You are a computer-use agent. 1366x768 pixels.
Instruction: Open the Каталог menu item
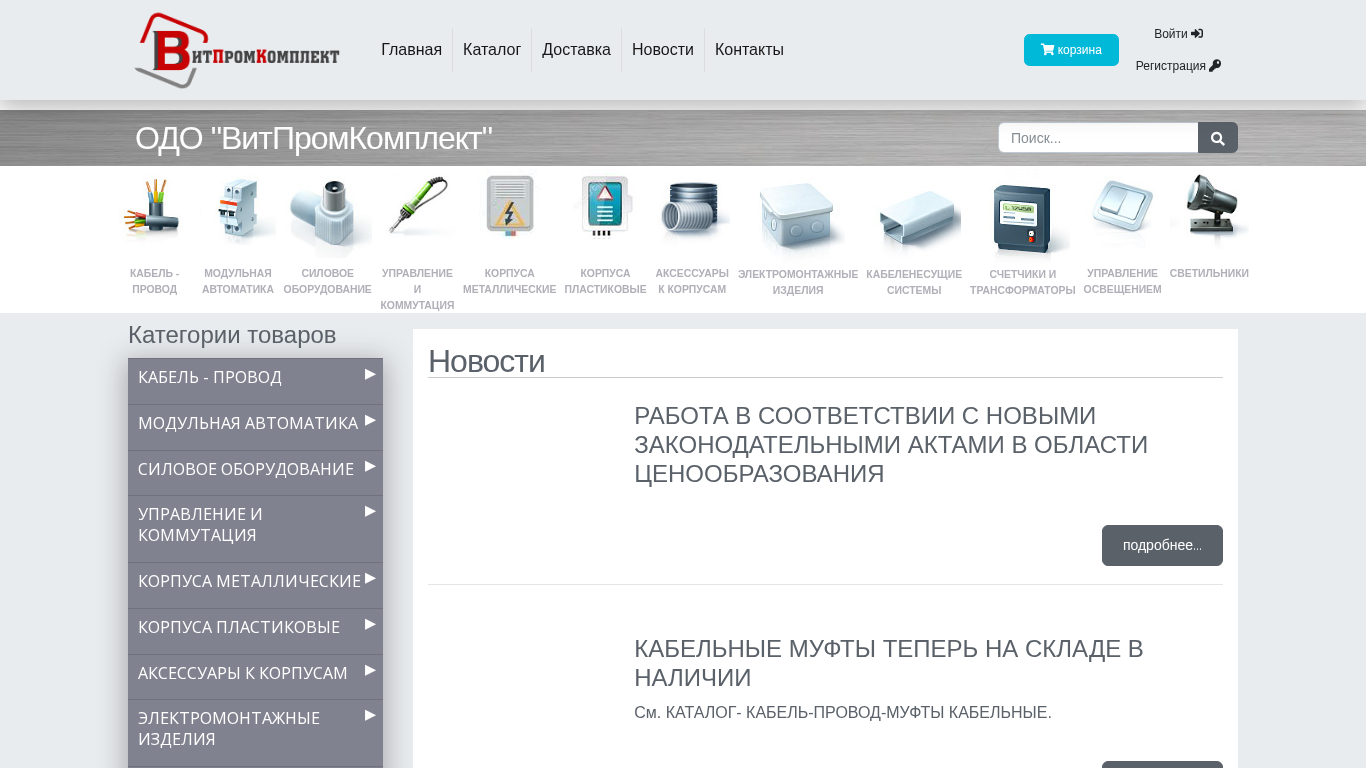pyautogui.click(x=492, y=50)
